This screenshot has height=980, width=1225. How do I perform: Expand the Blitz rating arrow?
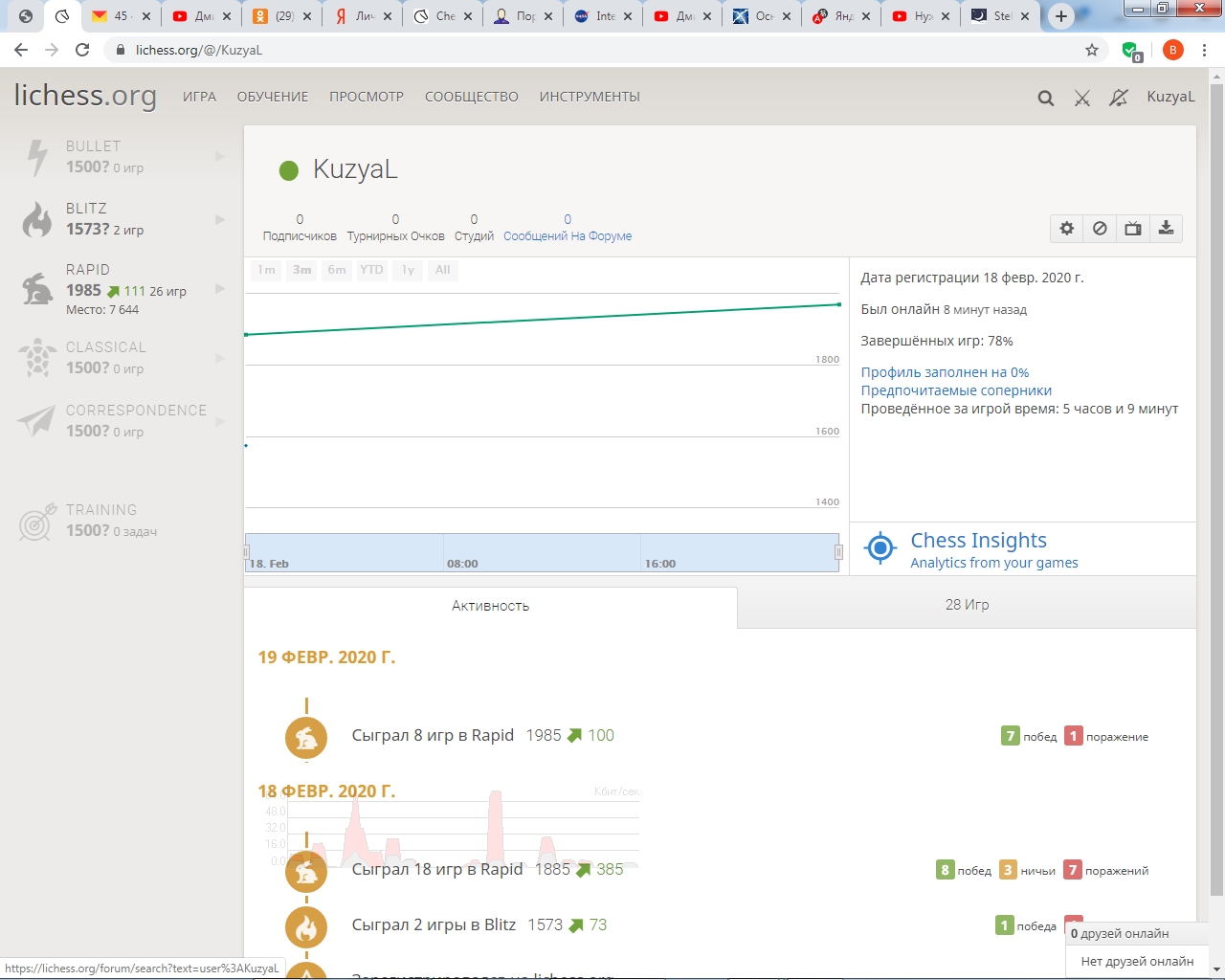point(220,219)
